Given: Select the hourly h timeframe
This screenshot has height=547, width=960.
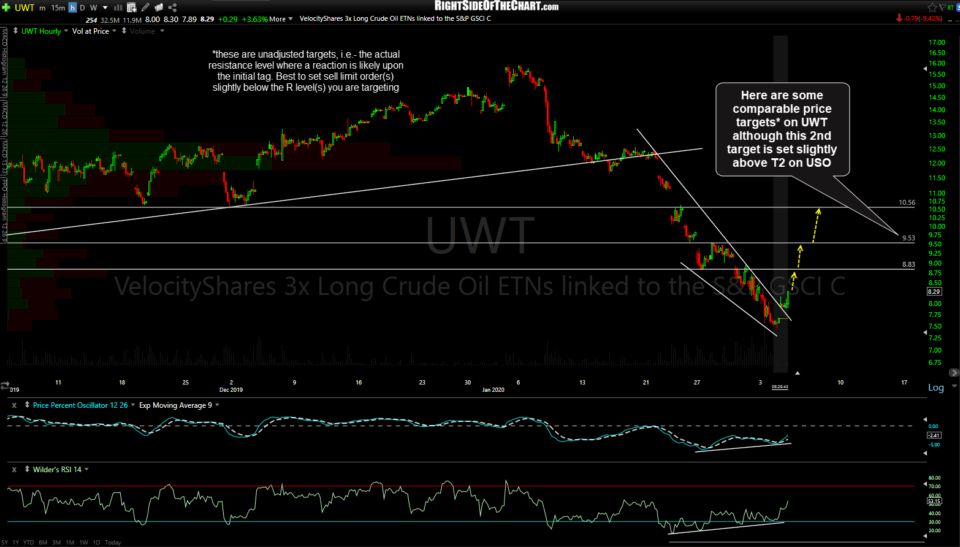Looking at the screenshot, I should (72, 7).
